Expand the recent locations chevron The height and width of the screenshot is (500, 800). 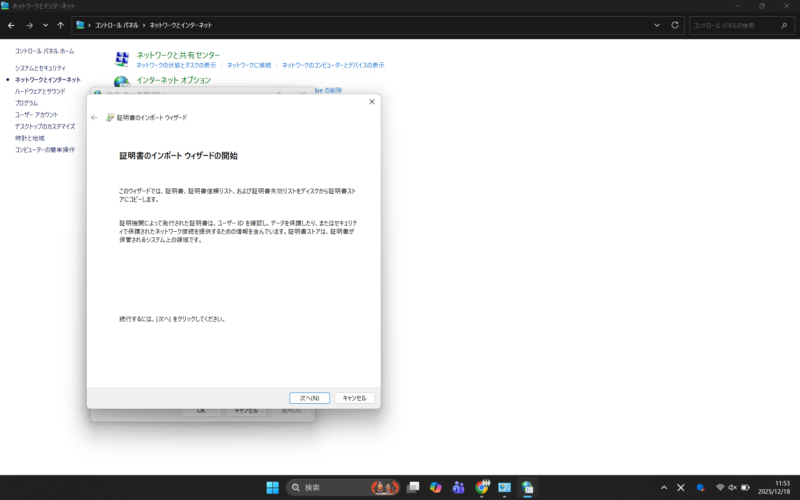45,25
